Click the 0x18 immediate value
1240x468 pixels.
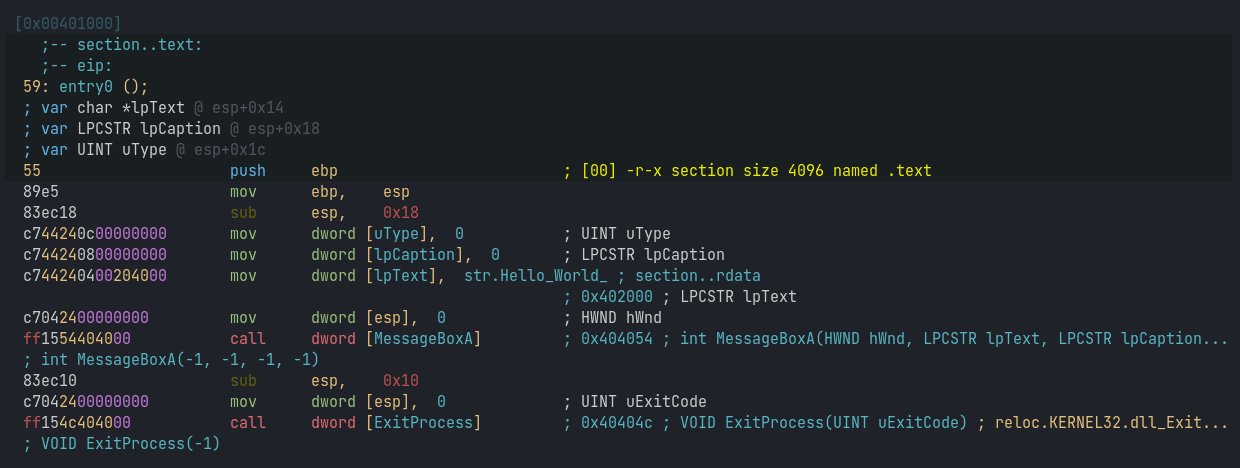pyautogui.click(x=400, y=212)
